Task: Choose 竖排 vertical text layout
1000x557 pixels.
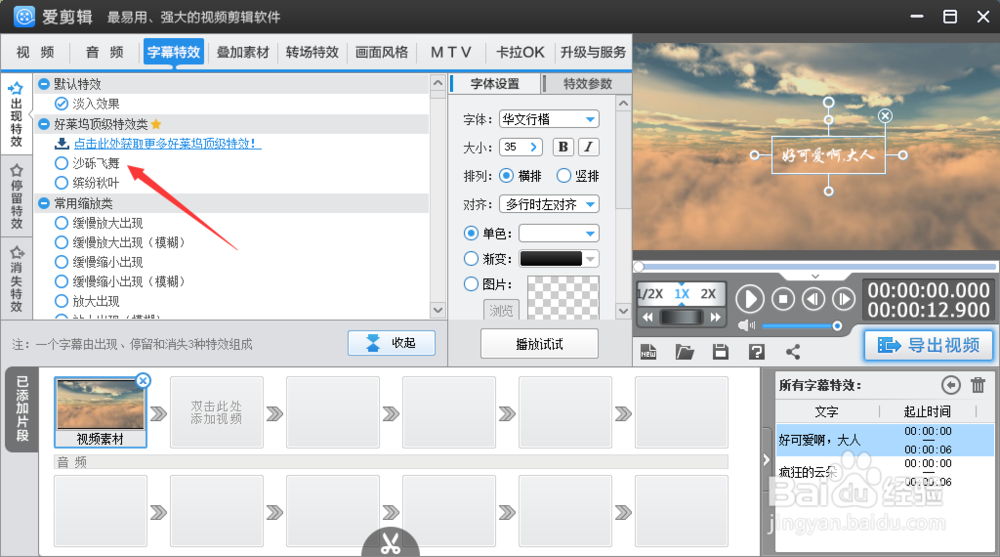Action: pos(564,175)
